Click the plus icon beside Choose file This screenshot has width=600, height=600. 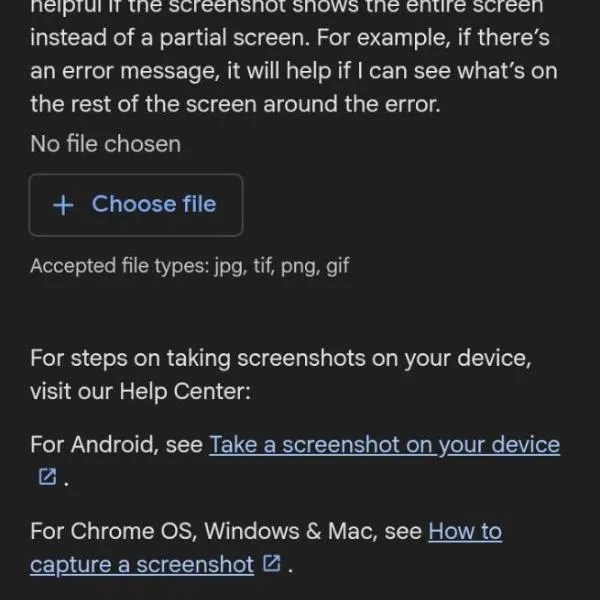63,205
